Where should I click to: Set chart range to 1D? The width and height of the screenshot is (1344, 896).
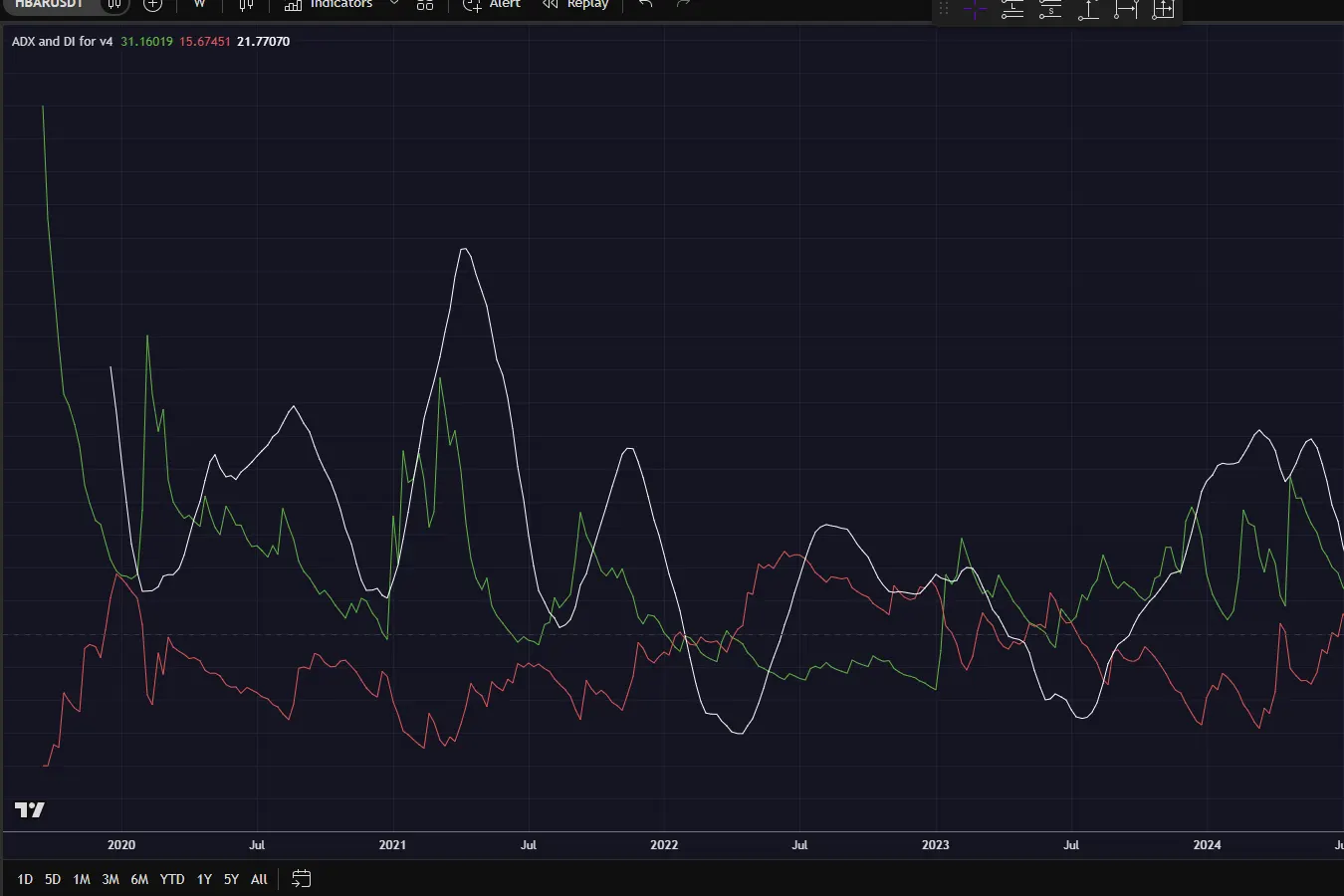[x=25, y=879]
